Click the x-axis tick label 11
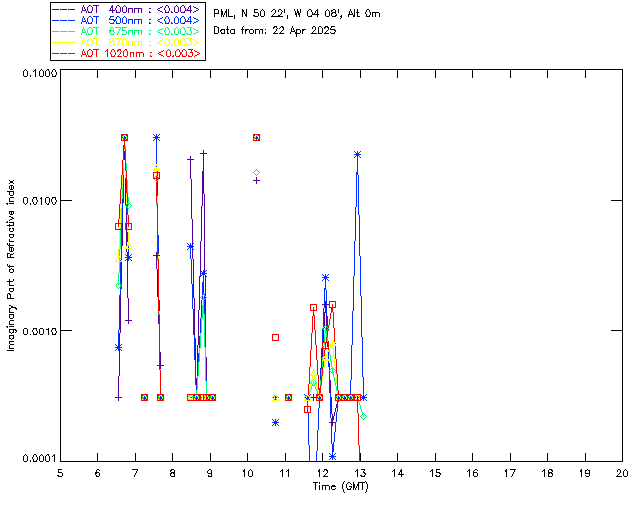The width and height of the screenshot is (640, 512). pyautogui.click(x=285, y=473)
